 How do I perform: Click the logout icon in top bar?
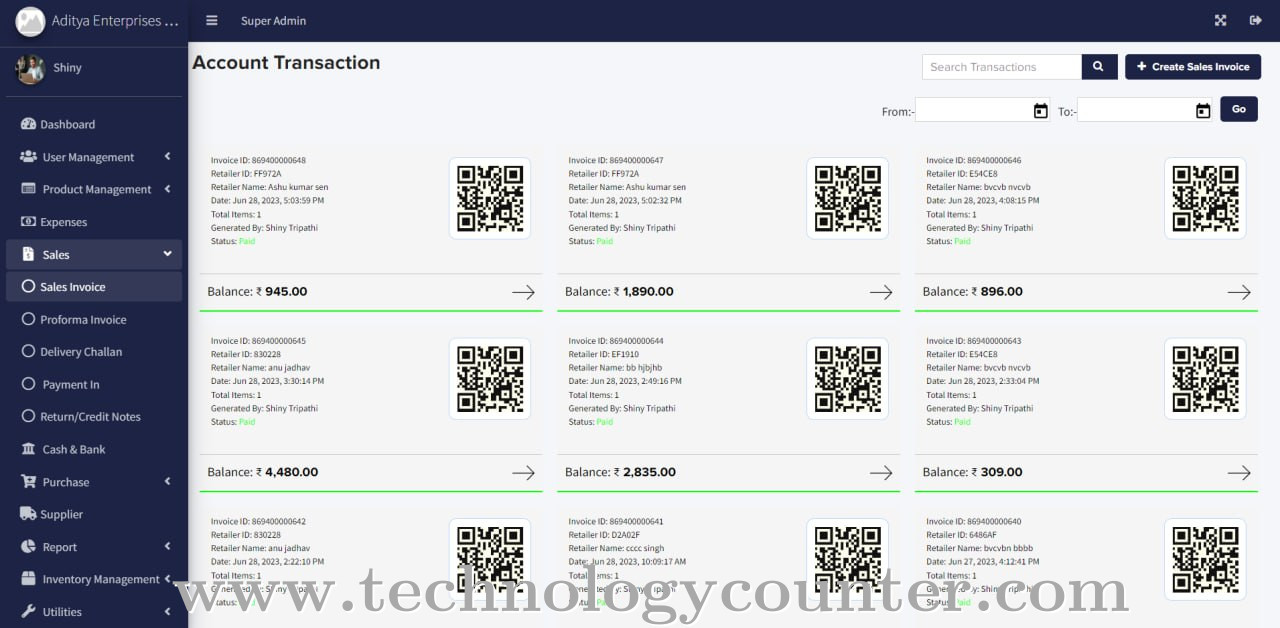pos(1255,21)
